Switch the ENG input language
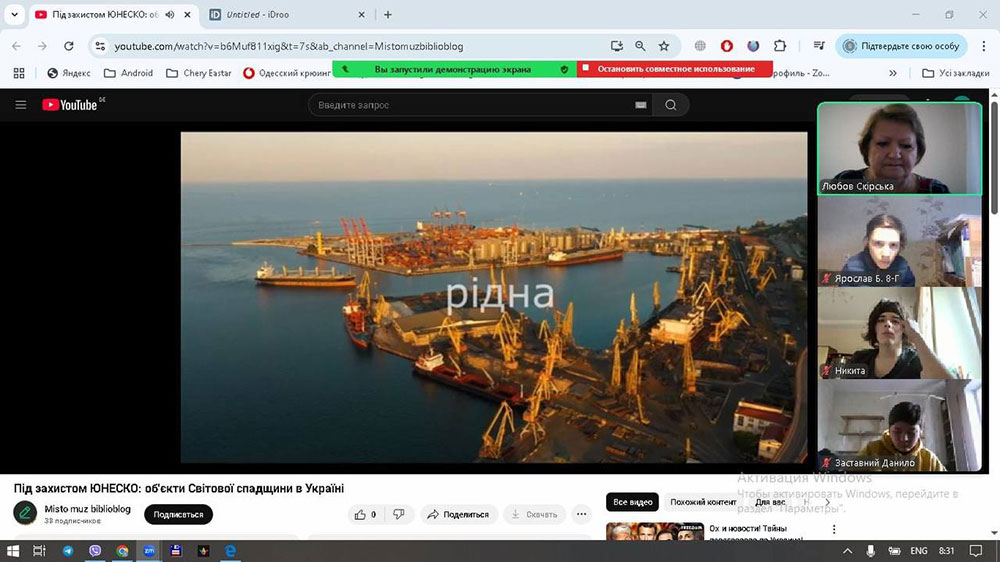 [x=918, y=551]
